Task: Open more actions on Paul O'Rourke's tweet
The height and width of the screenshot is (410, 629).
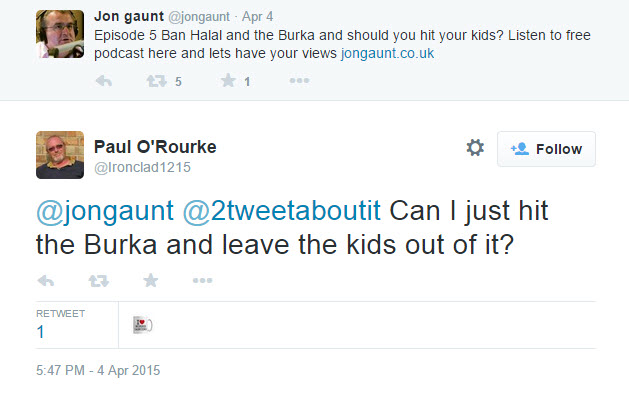Action: (202, 280)
